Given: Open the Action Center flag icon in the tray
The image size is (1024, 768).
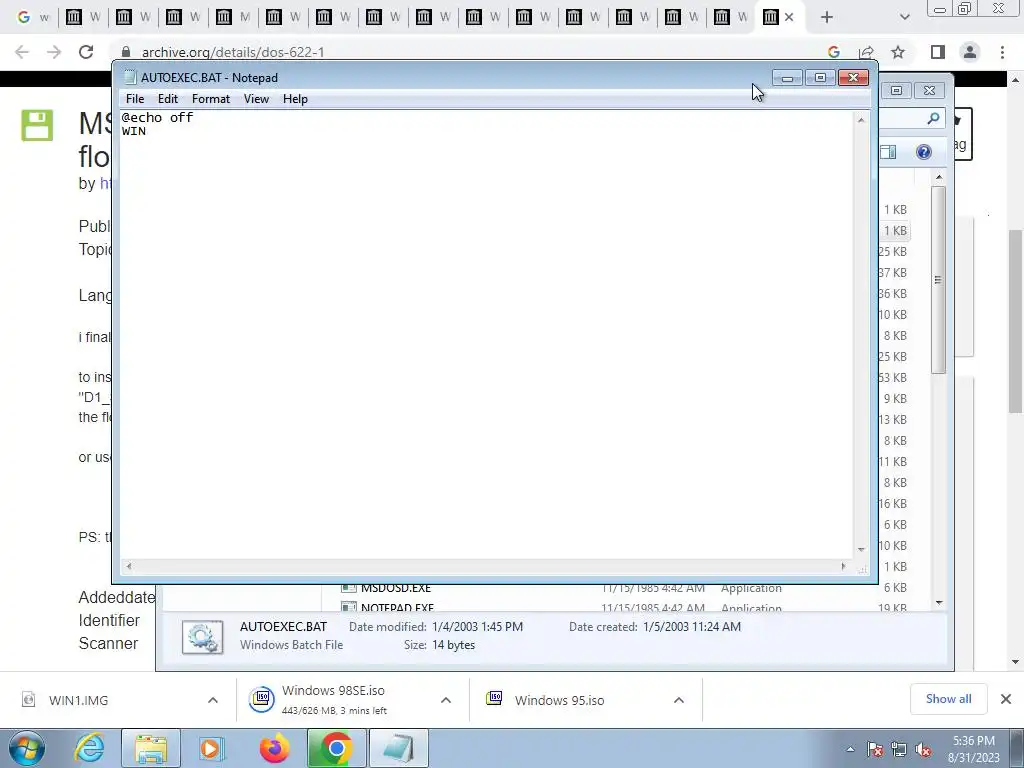Looking at the screenshot, I should 875,749.
